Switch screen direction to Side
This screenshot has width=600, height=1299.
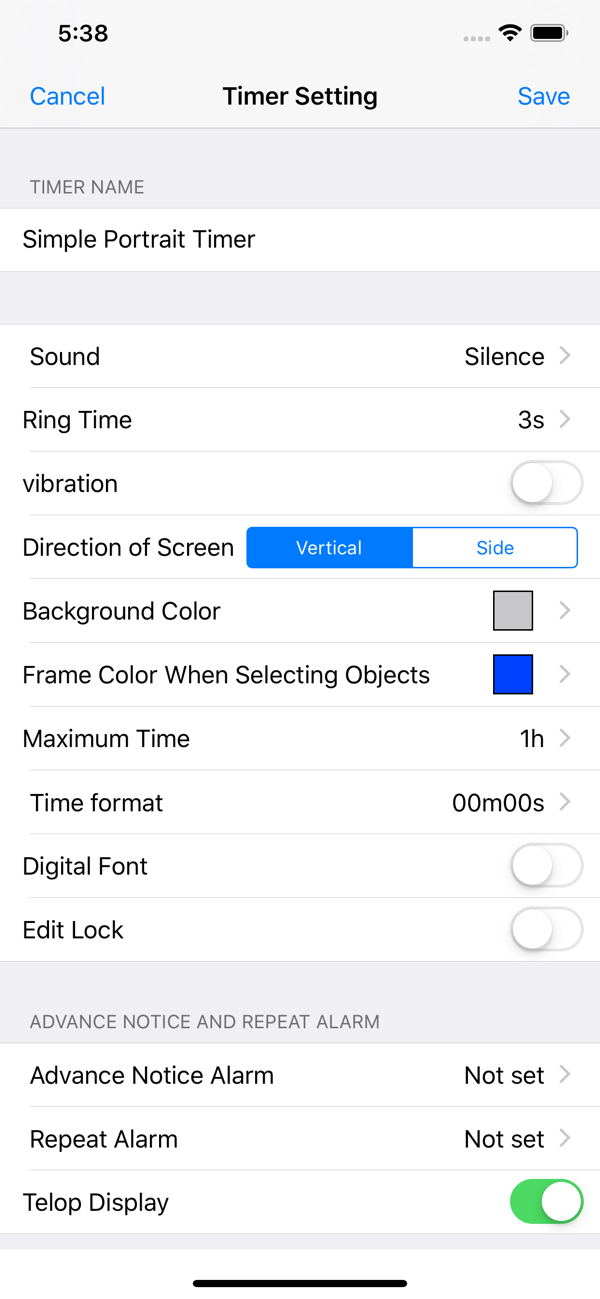495,548
